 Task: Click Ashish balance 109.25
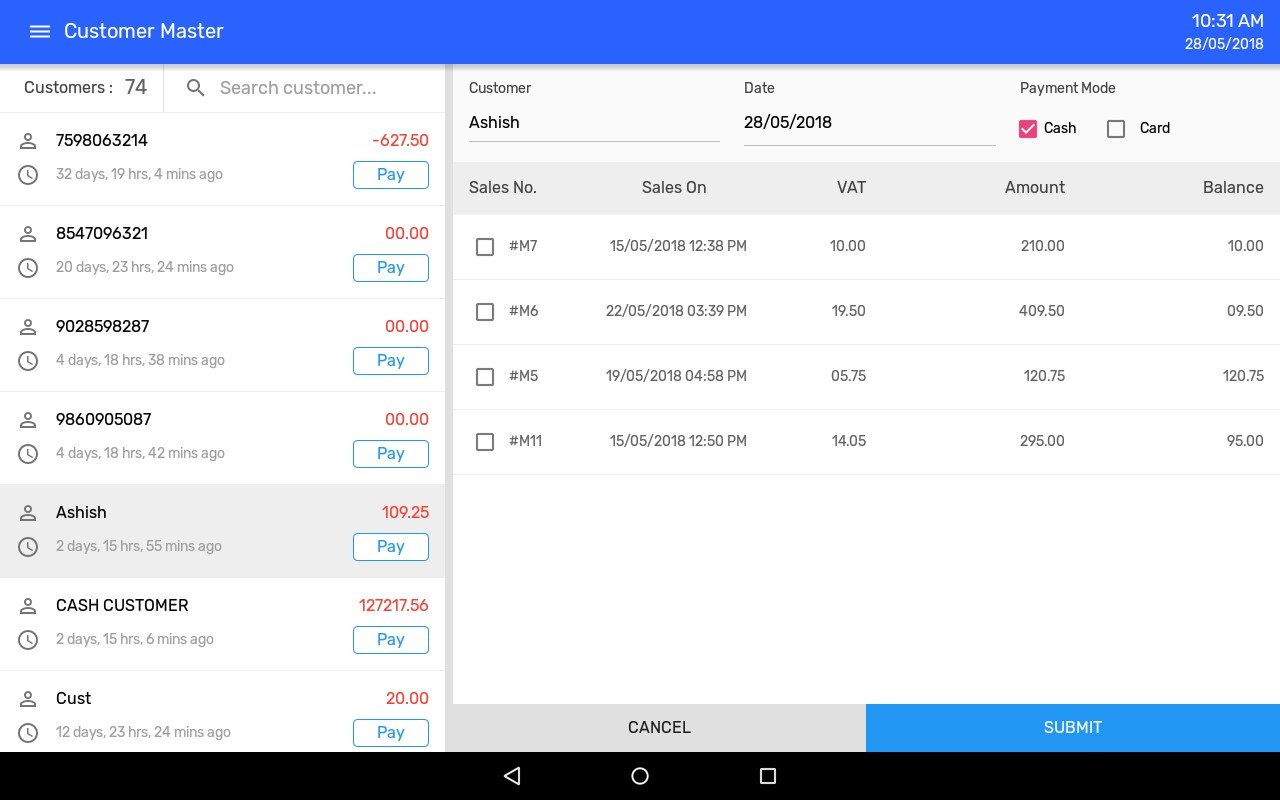click(x=405, y=513)
